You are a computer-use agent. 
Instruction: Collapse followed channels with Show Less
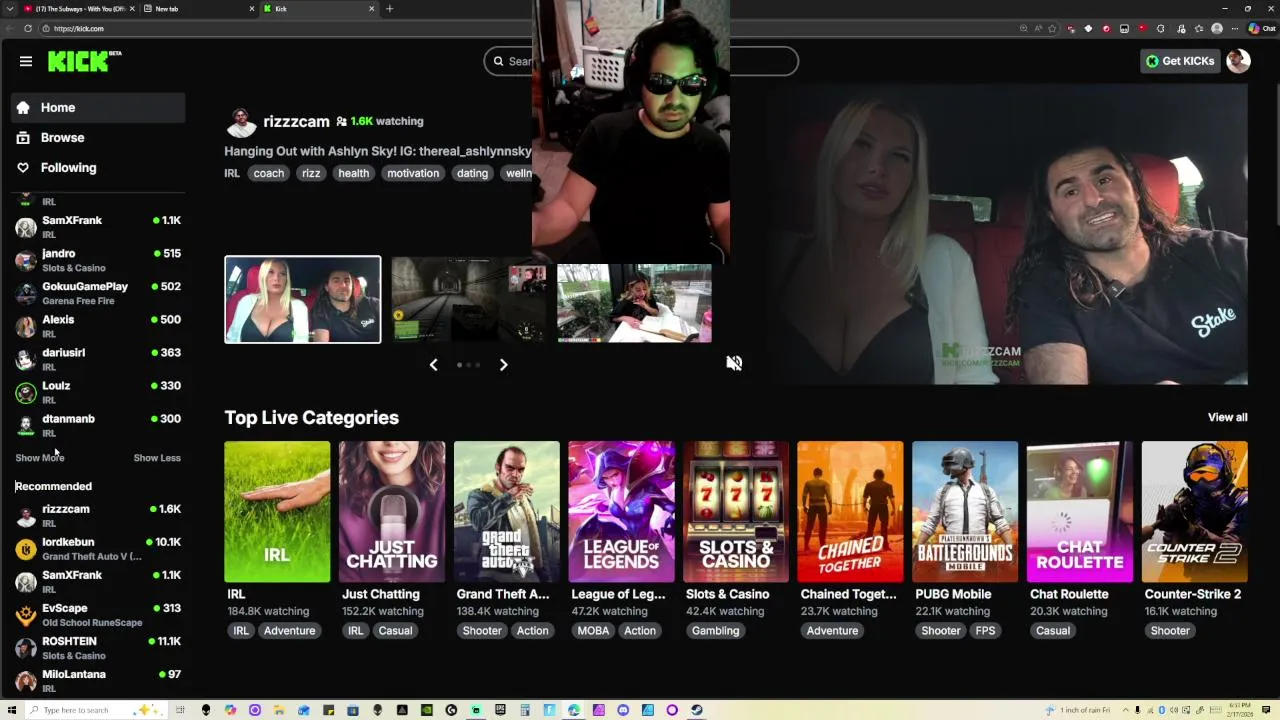157,458
